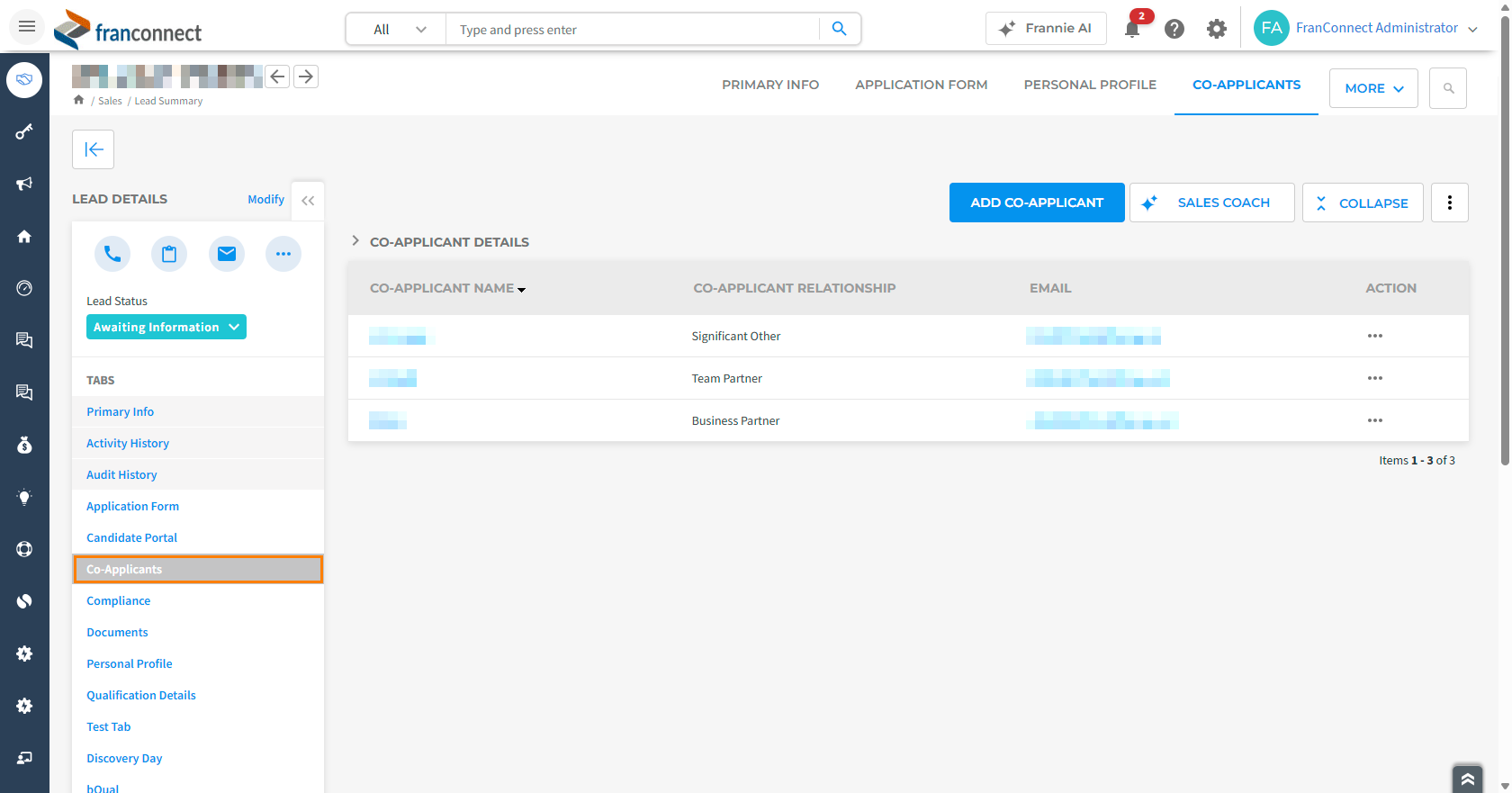This screenshot has width=1512, height=793.
Task: Click the Add Co-Applicant button
Action: coord(1037,203)
